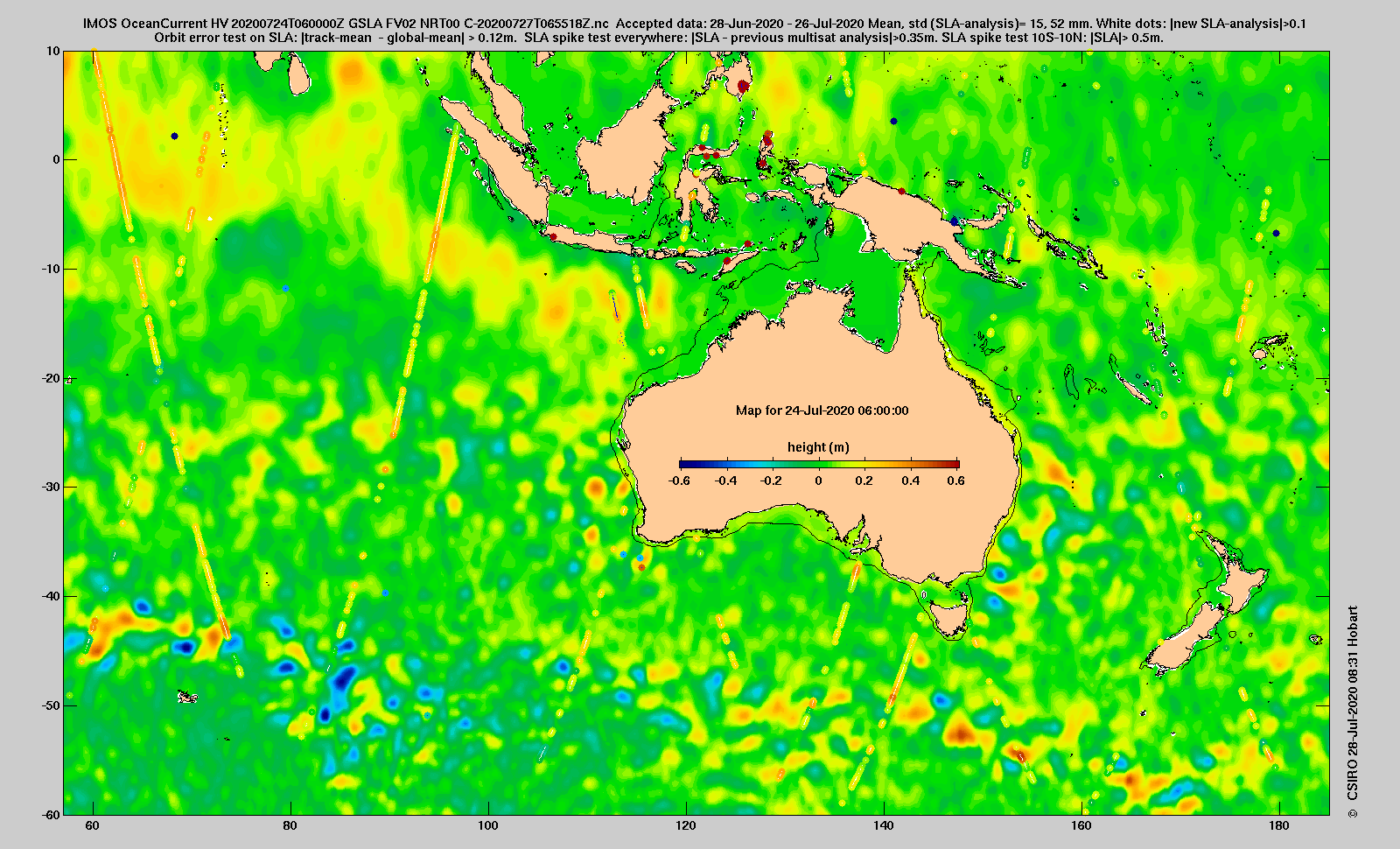Click longitude axis label '80'
The width and height of the screenshot is (1400, 849).
[290, 825]
